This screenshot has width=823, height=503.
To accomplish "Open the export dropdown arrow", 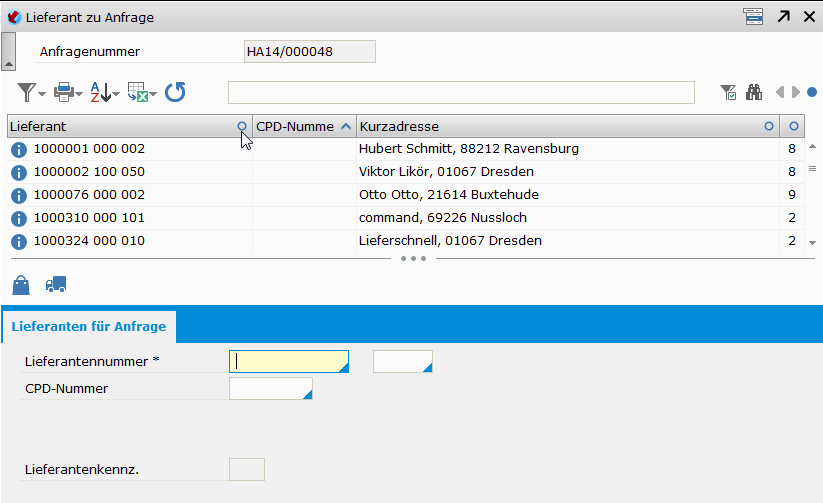I will [x=153, y=95].
